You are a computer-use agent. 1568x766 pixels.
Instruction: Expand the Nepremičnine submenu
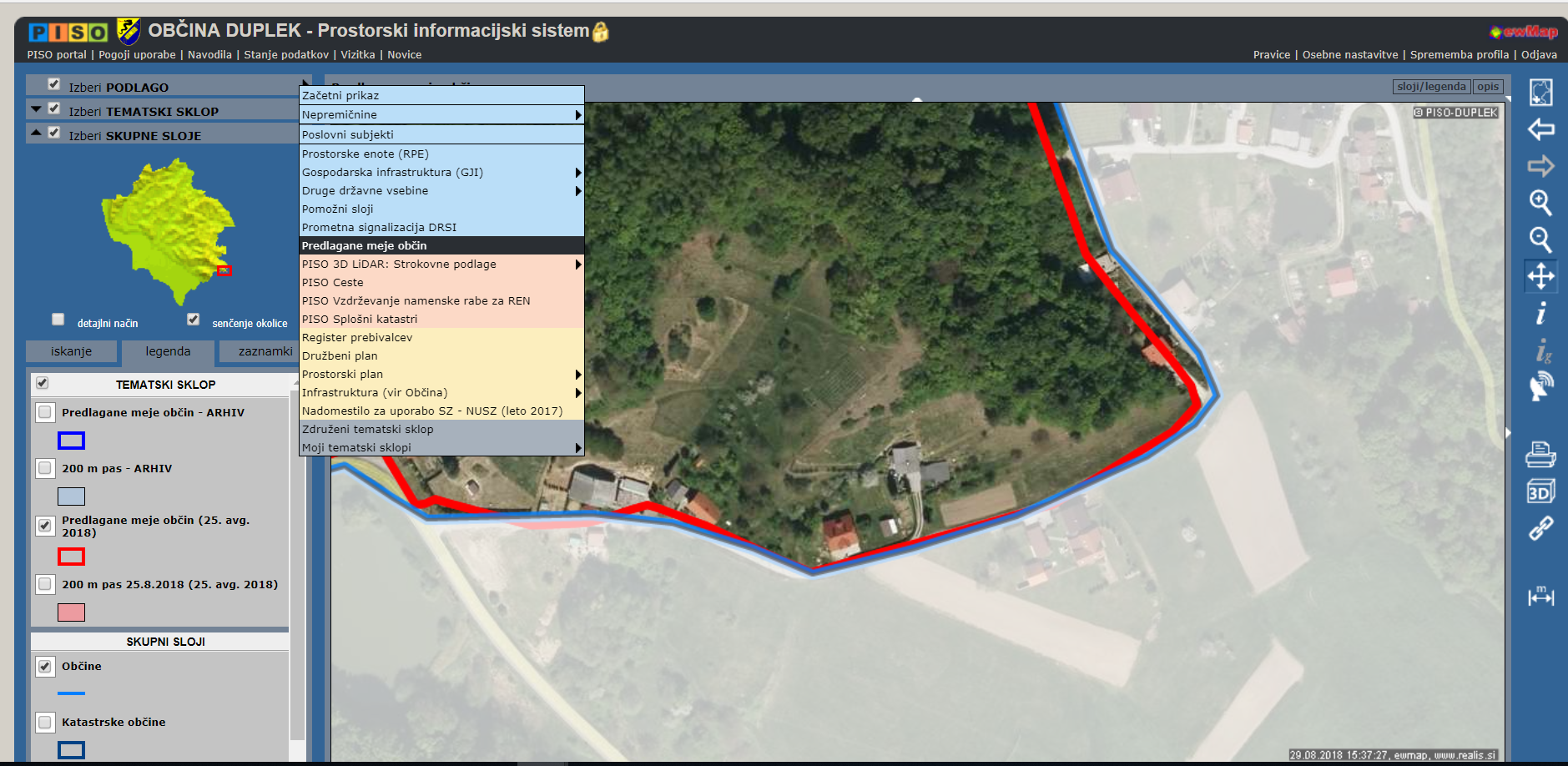(x=441, y=115)
